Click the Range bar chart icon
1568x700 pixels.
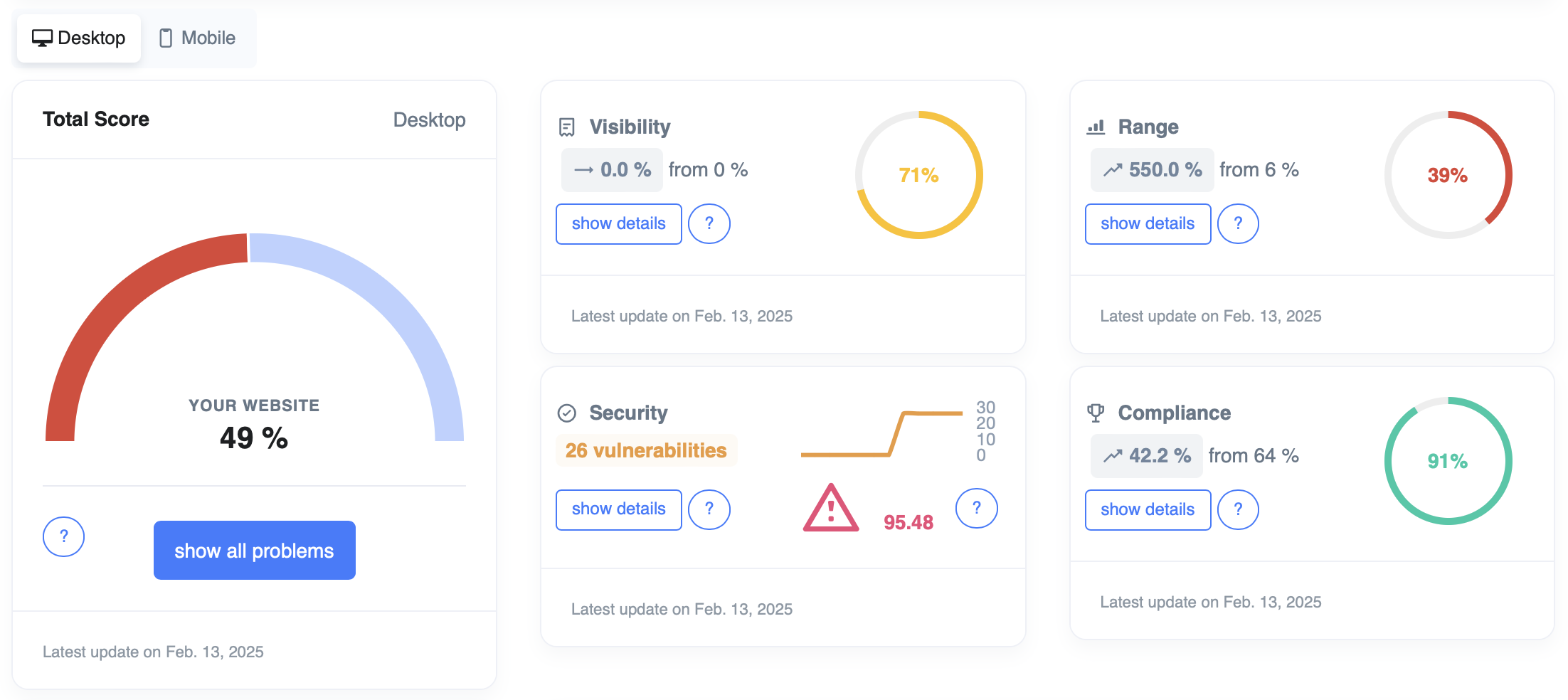(1096, 127)
